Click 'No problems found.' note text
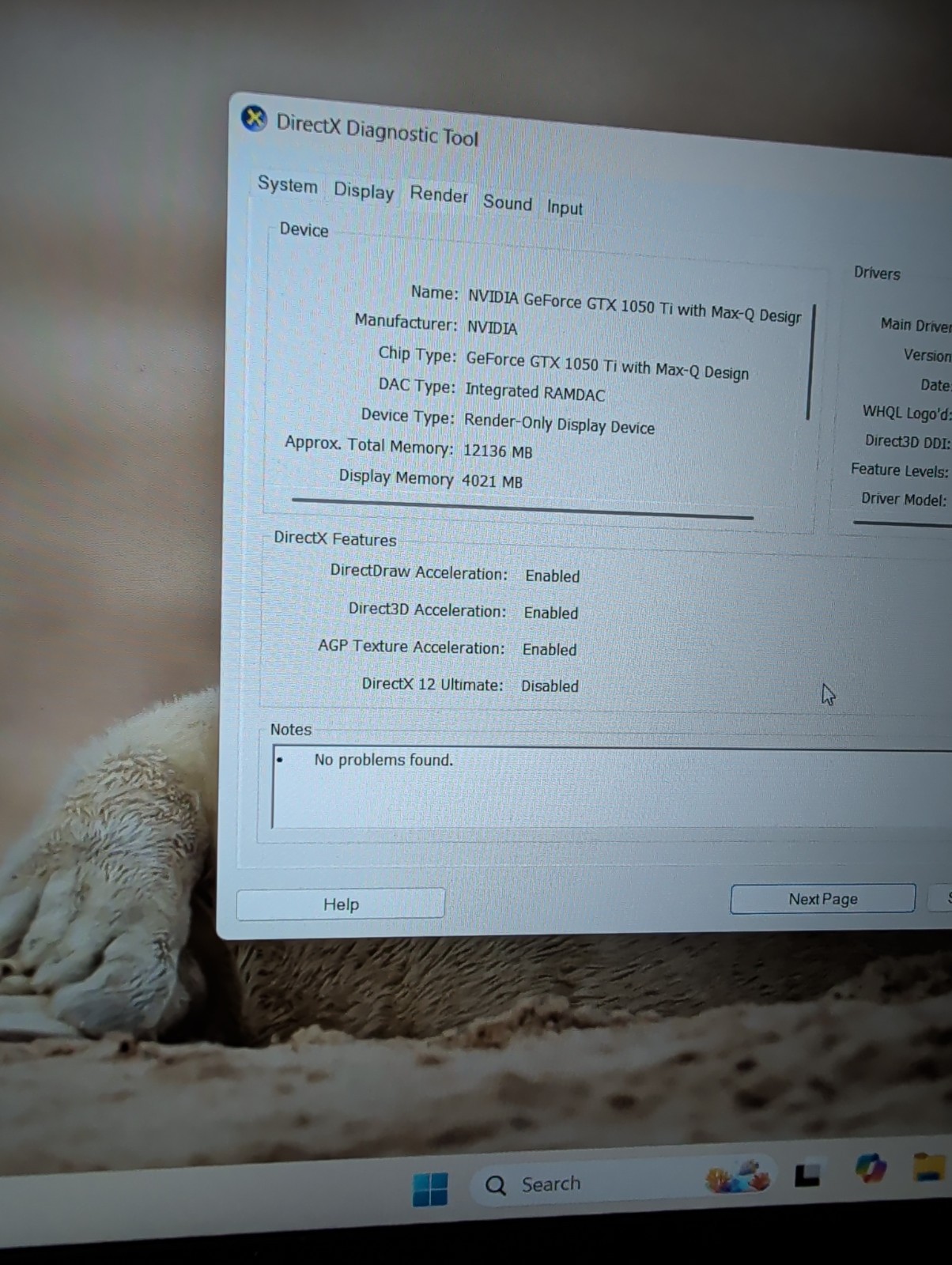 tap(383, 760)
